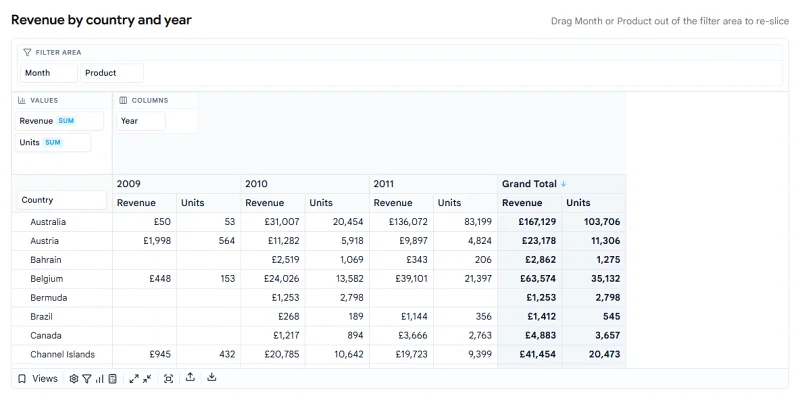Select the Austria row label

pyautogui.click(x=44, y=241)
